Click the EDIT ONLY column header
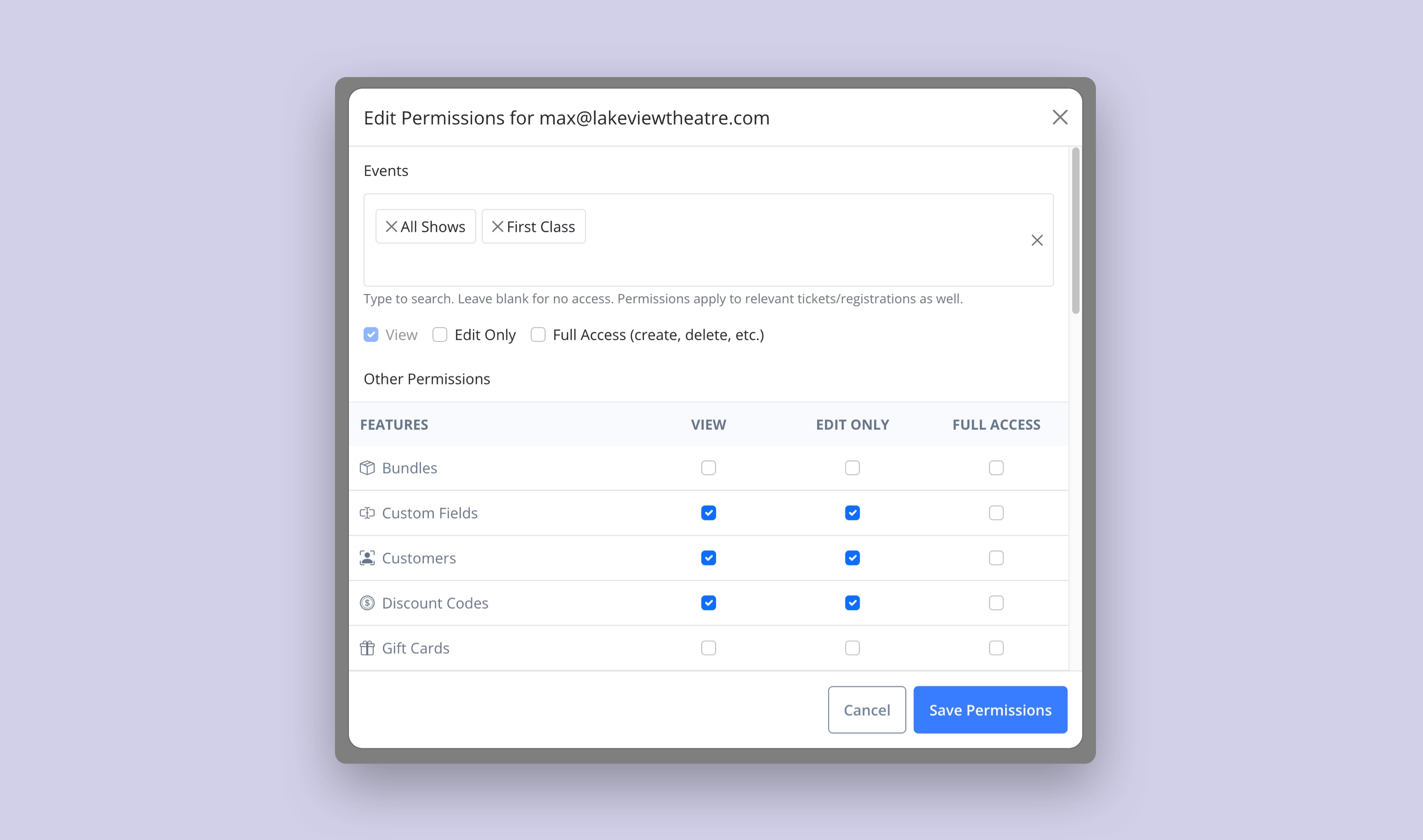Viewport: 1423px width, 840px height. pos(852,424)
